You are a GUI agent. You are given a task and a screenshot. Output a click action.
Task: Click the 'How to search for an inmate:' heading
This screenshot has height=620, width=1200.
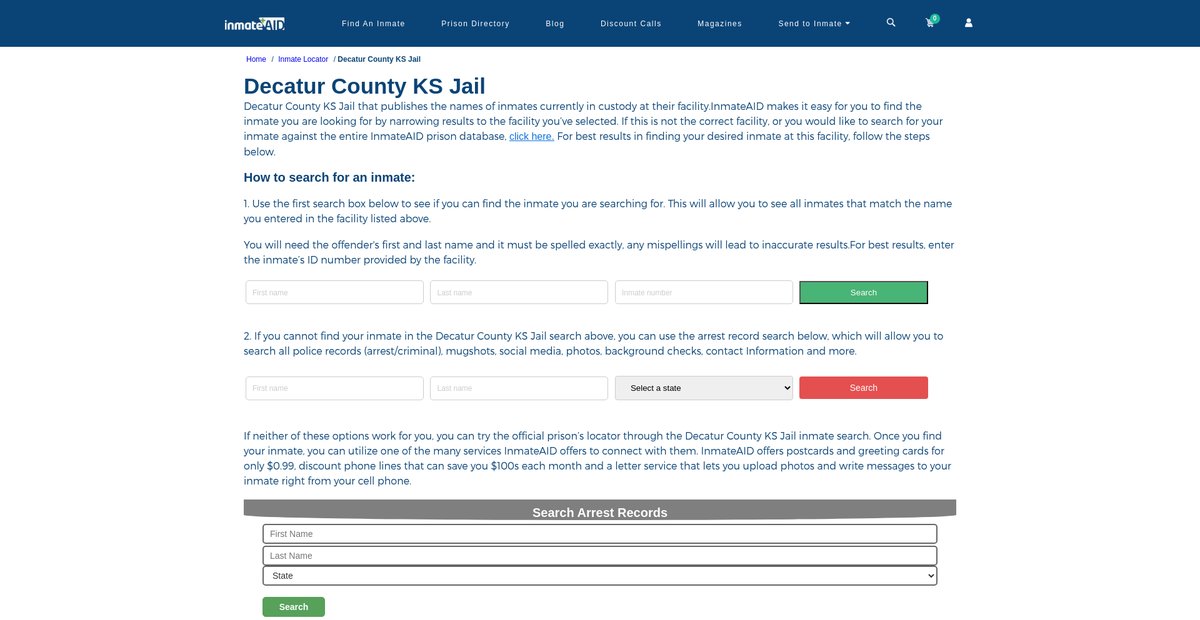329,177
